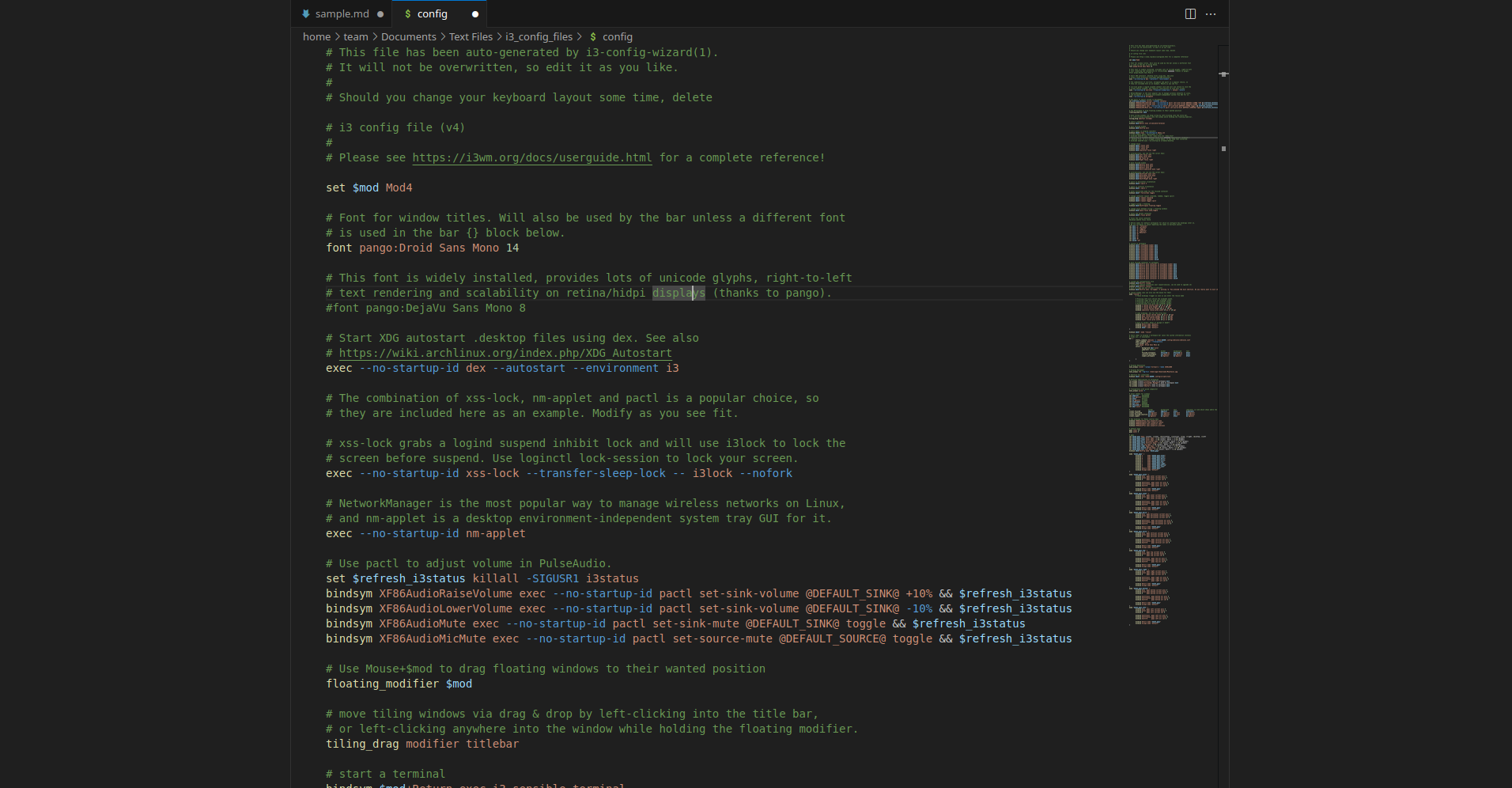
Task: Open the more actions (...) menu
Action: (1211, 13)
